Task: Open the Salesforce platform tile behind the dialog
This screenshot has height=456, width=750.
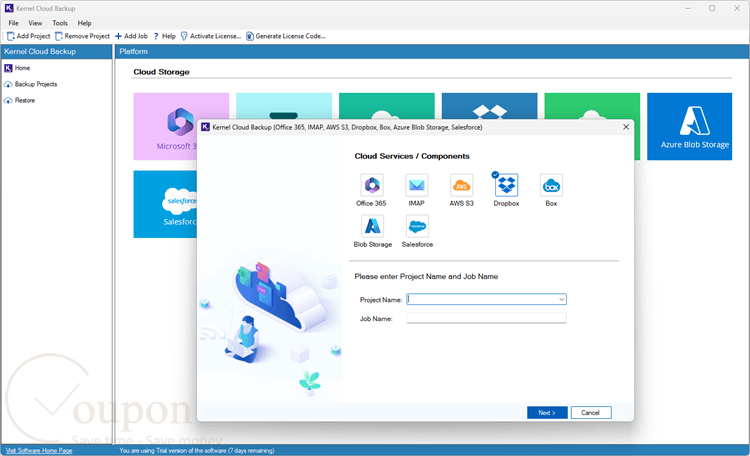Action: tap(165, 204)
